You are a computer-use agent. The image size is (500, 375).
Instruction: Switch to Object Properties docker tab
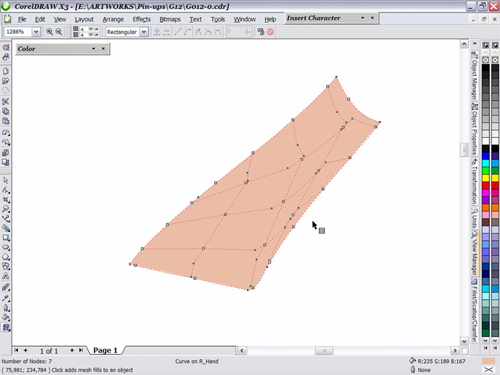click(474, 129)
